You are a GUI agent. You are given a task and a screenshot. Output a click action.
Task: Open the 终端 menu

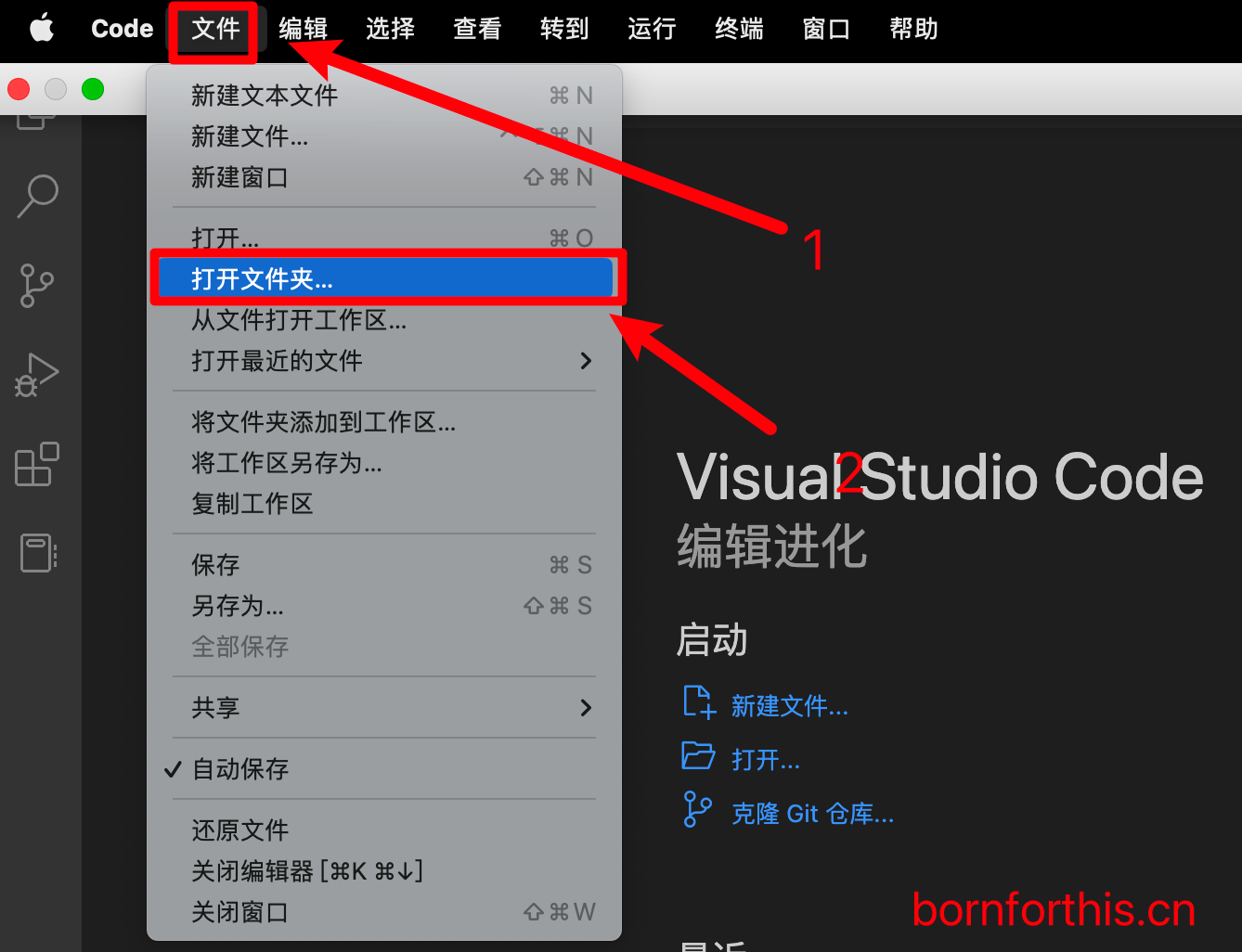(739, 29)
